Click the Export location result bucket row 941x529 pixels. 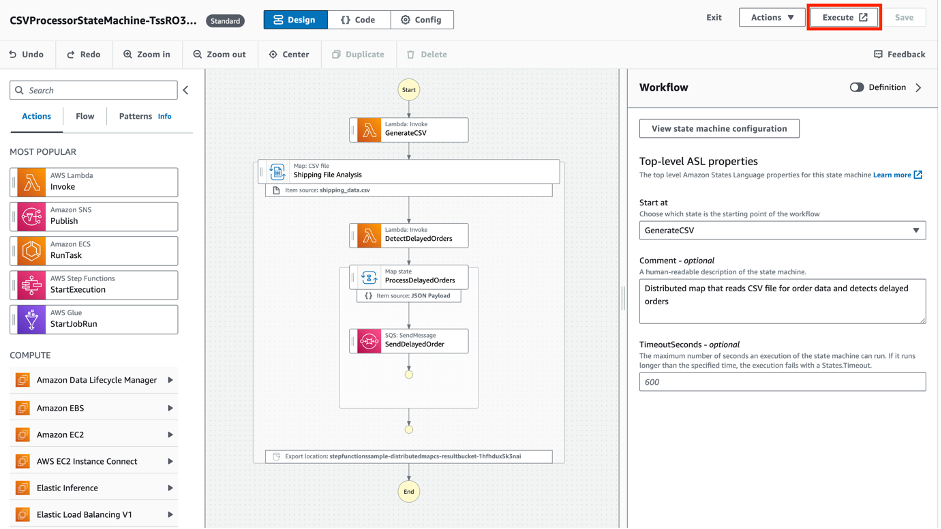(409, 456)
